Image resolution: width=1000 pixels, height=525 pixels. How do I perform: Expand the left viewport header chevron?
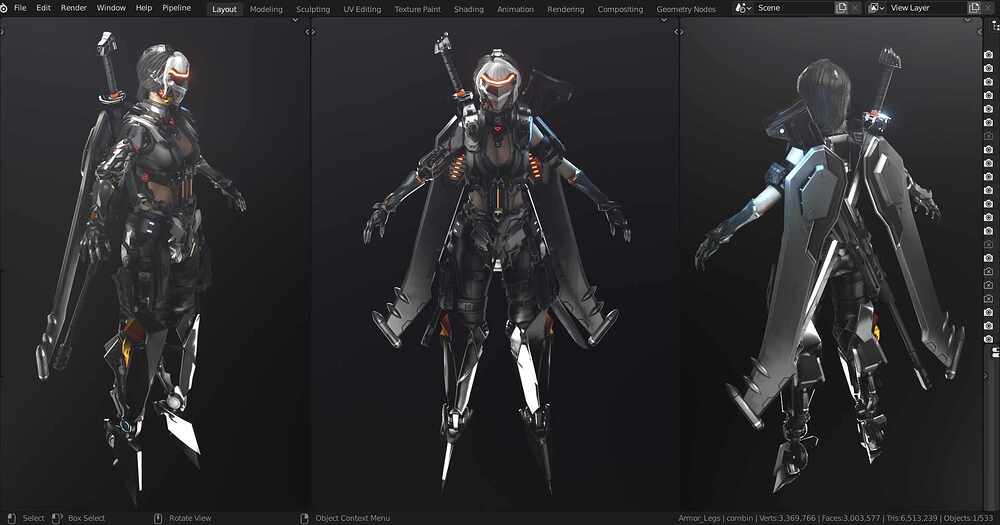295,20
